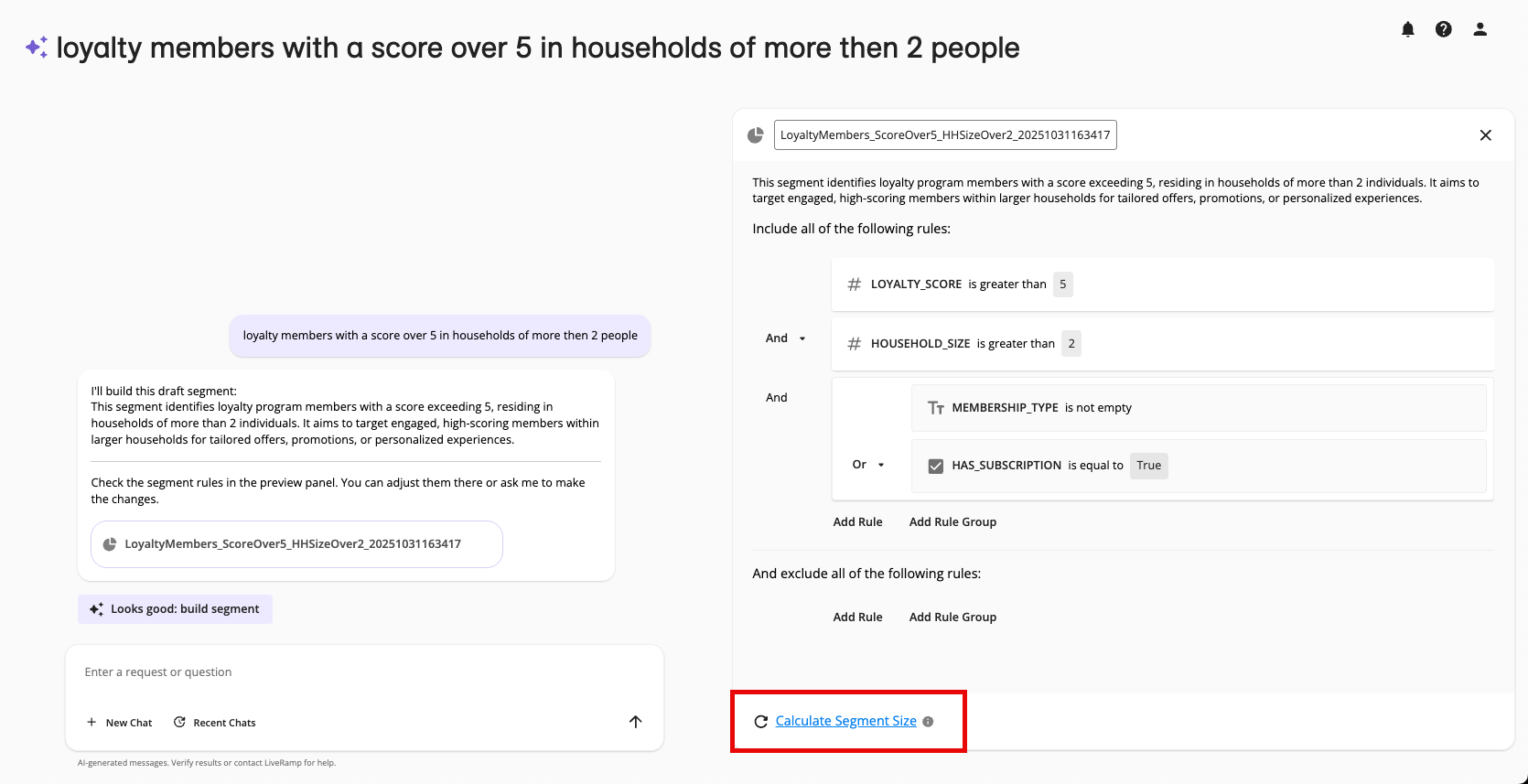Click the help question mark icon
Screen dimensions: 1528x784
click(1444, 29)
